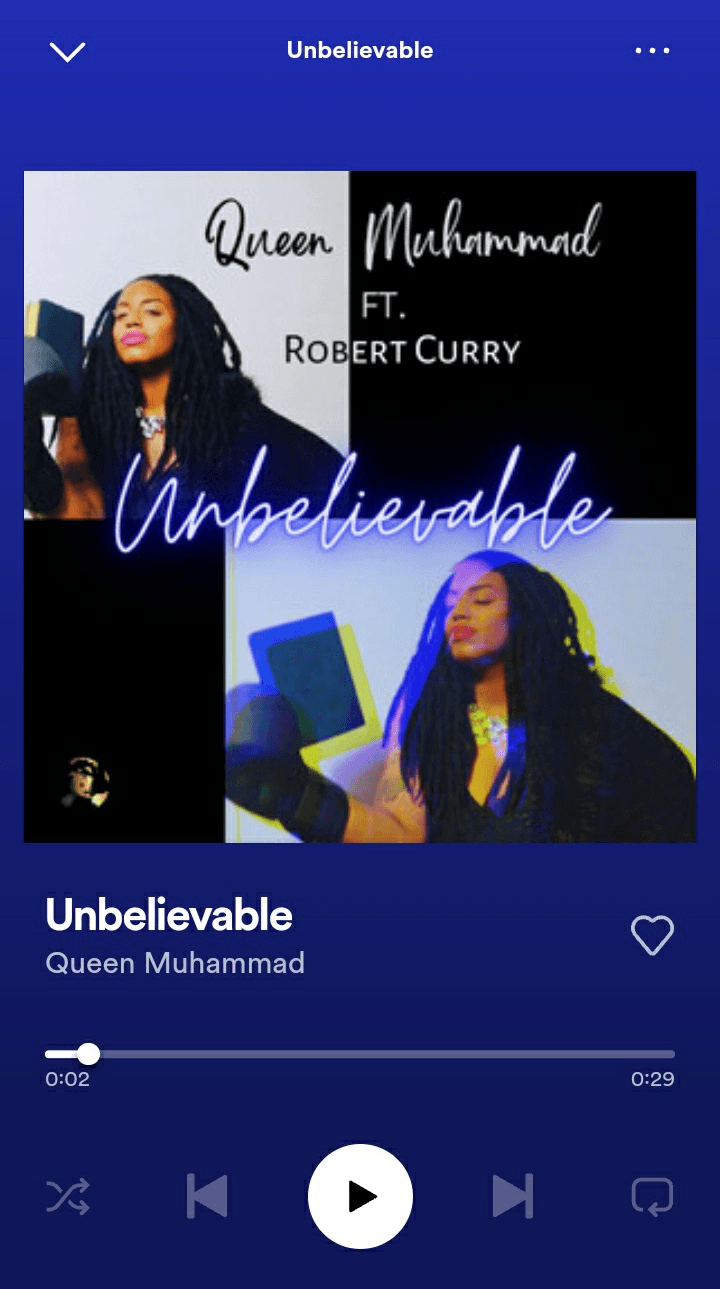Skip to previous track
The height and width of the screenshot is (1289, 720).
(207, 1196)
